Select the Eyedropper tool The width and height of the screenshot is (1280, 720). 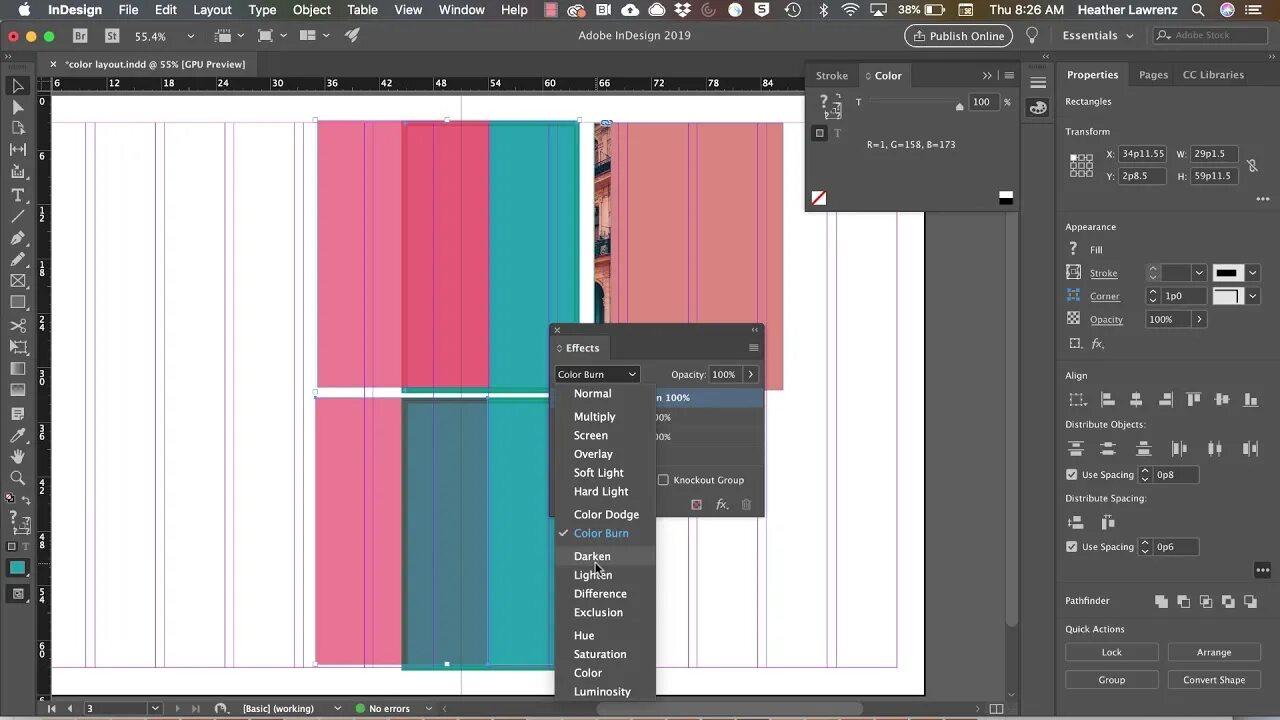(x=17, y=436)
